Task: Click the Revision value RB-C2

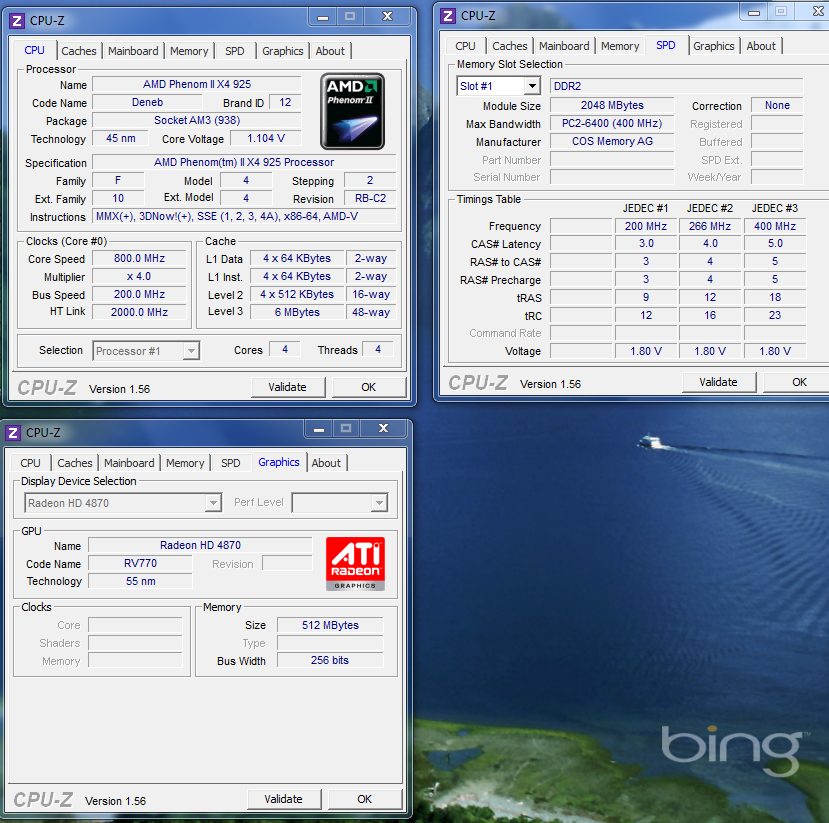Action: tap(370, 198)
